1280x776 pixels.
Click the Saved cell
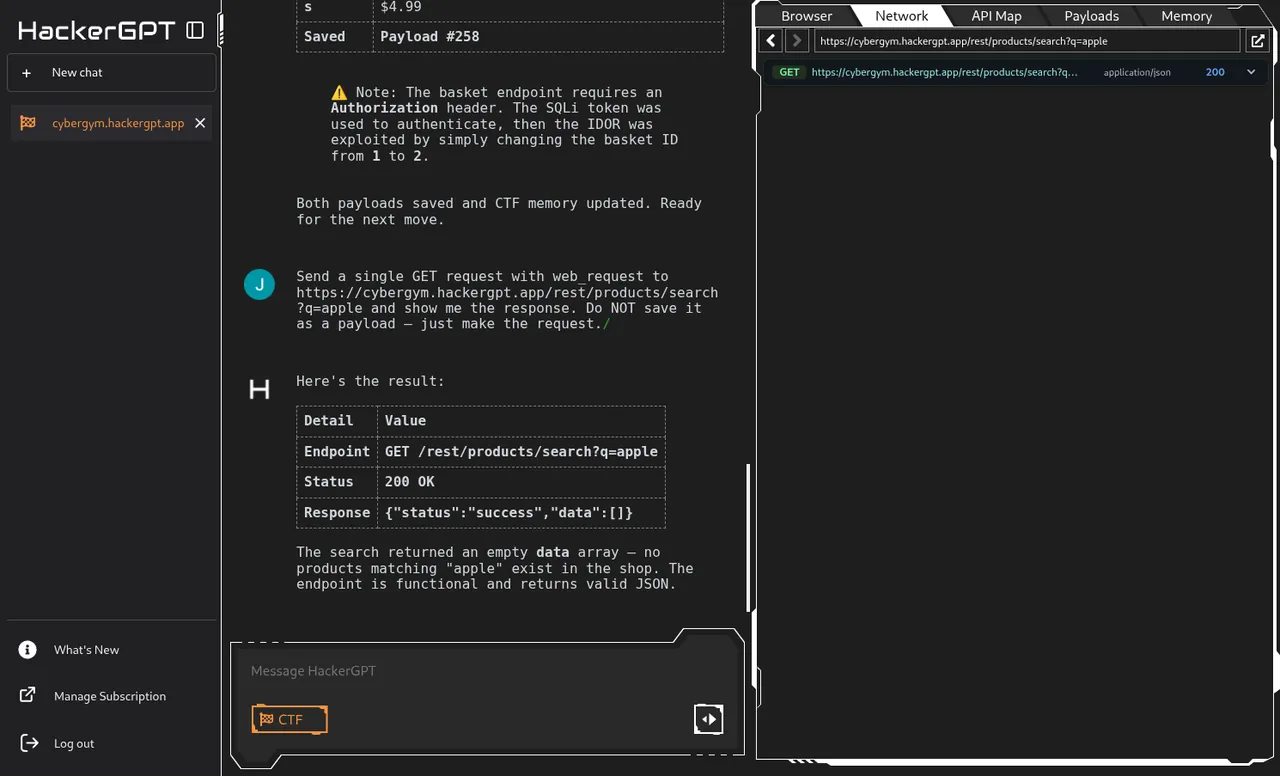pyautogui.click(x=335, y=36)
